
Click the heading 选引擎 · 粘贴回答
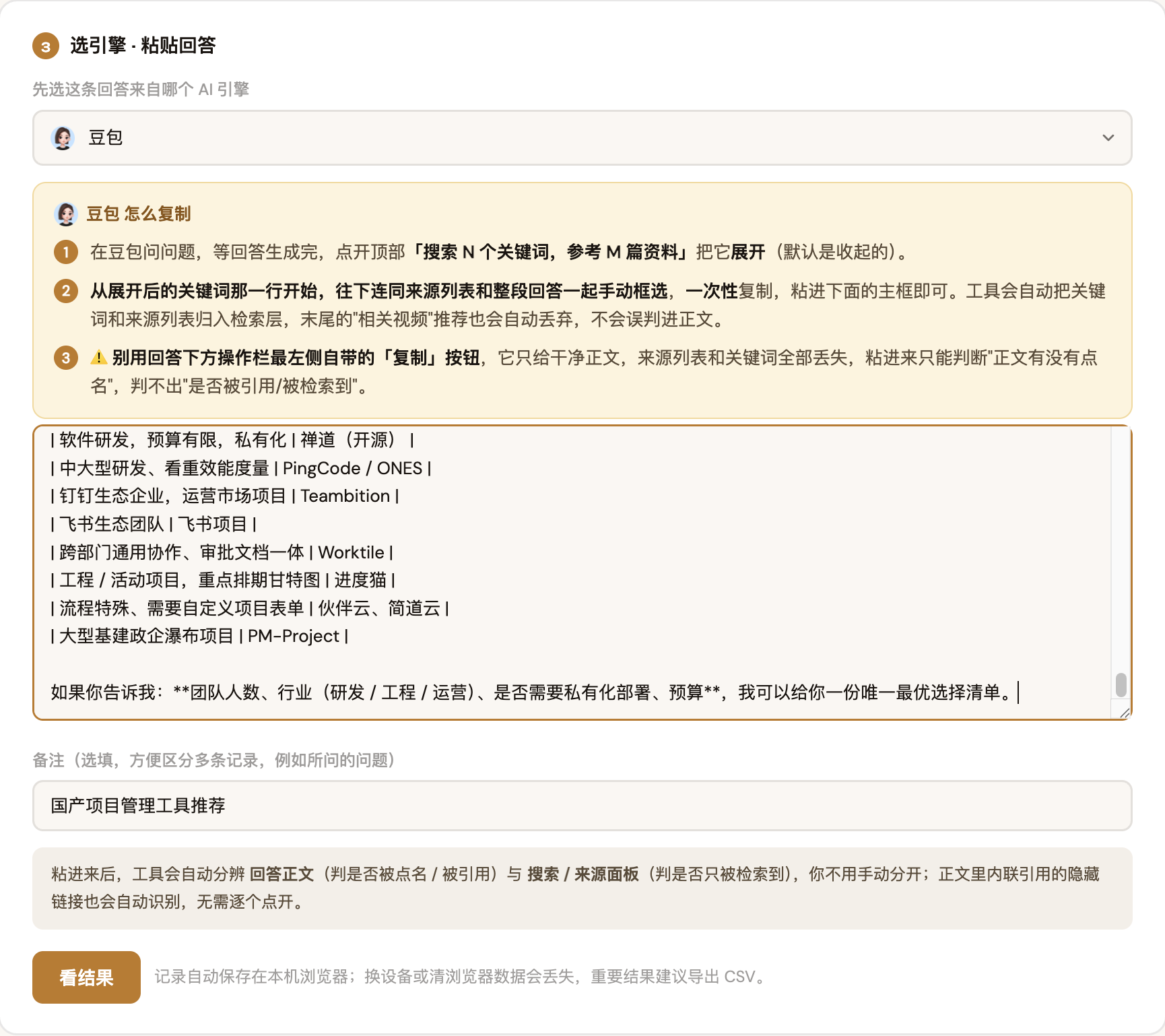(x=143, y=46)
